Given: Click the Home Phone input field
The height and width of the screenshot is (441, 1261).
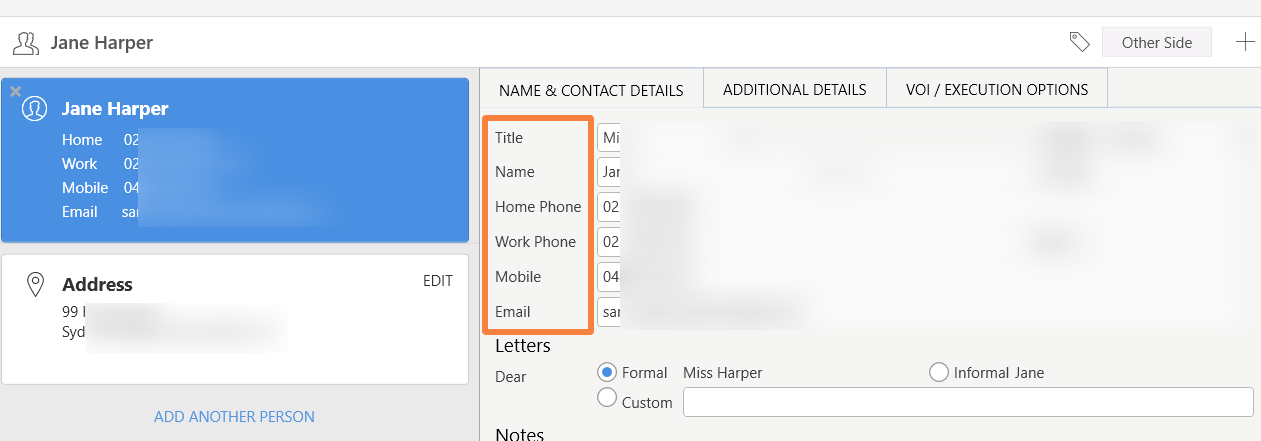Looking at the screenshot, I should (x=609, y=207).
